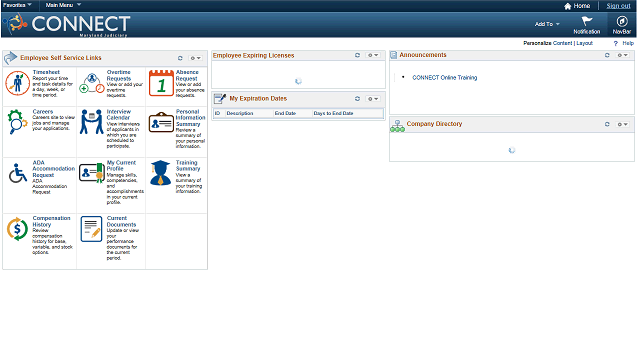Sort by Days to End Date header
The image size is (640, 360).
point(333,113)
